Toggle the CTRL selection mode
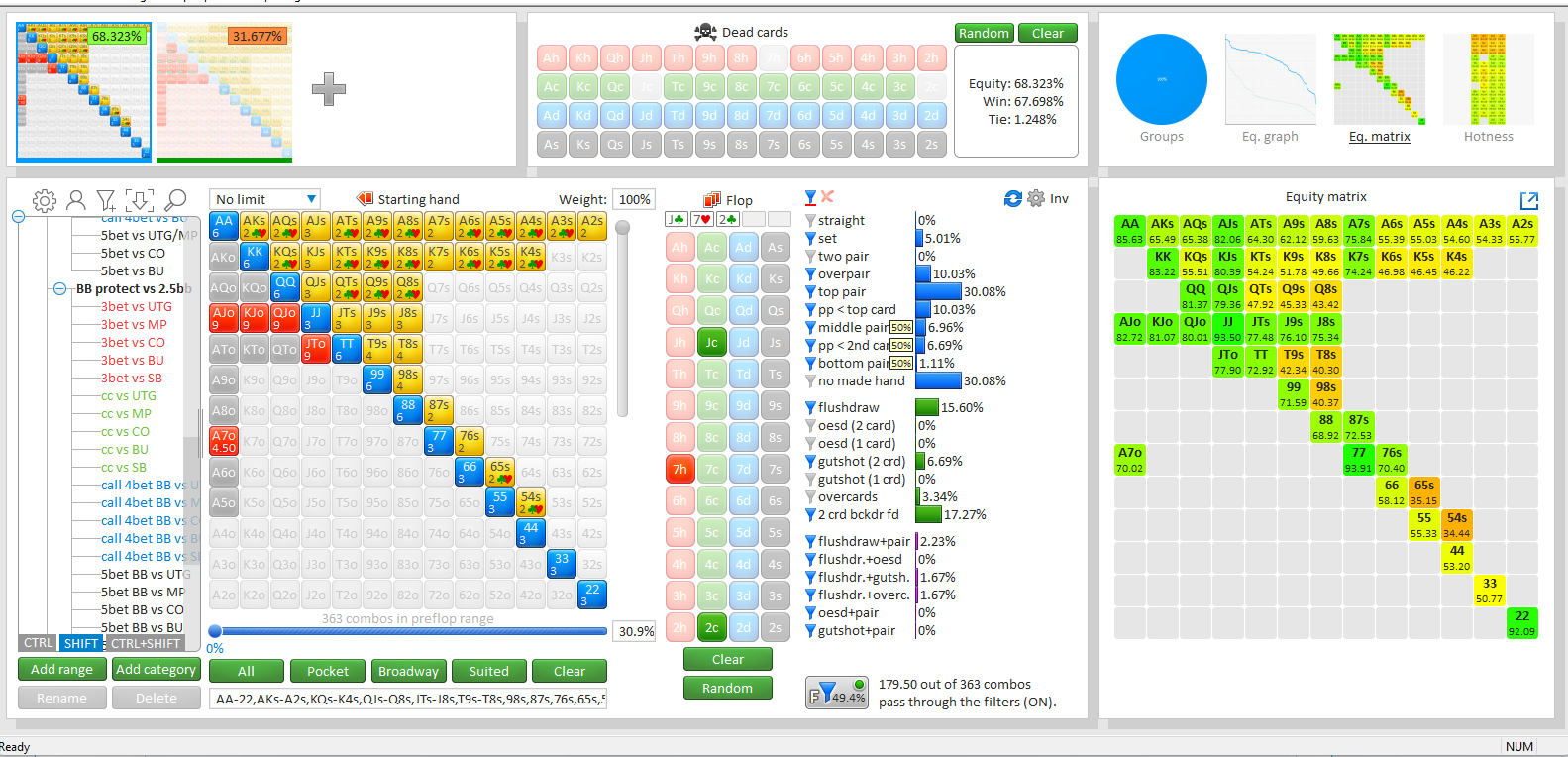 tap(39, 643)
